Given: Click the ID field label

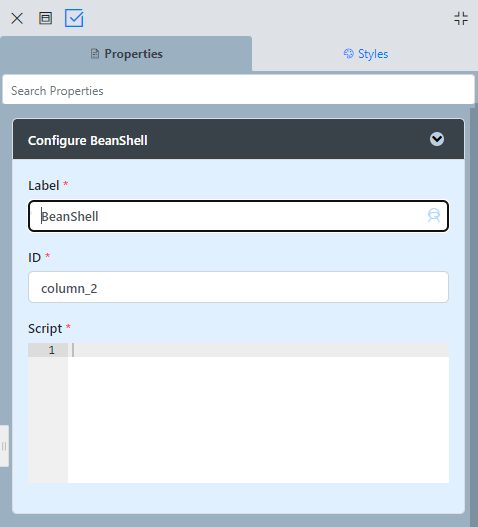Looking at the screenshot, I should pos(34,257).
